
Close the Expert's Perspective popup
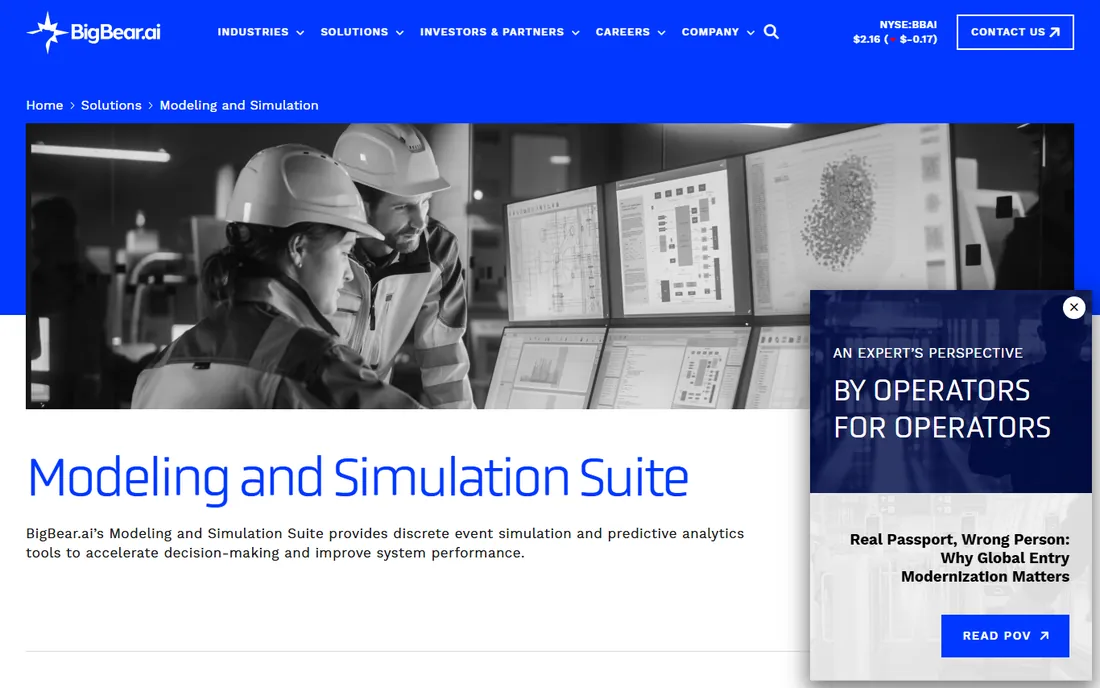1073,307
